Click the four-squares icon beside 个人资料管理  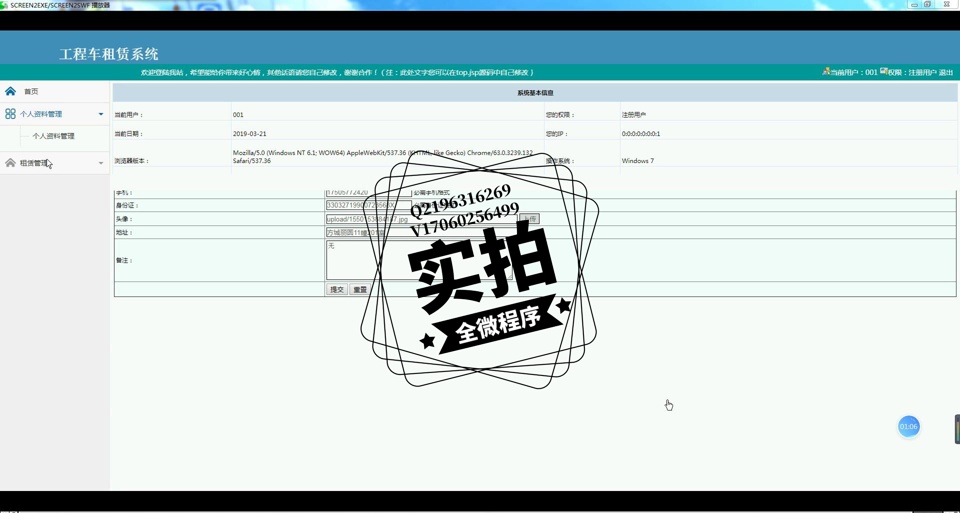pyautogui.click(x=10, y=114)
